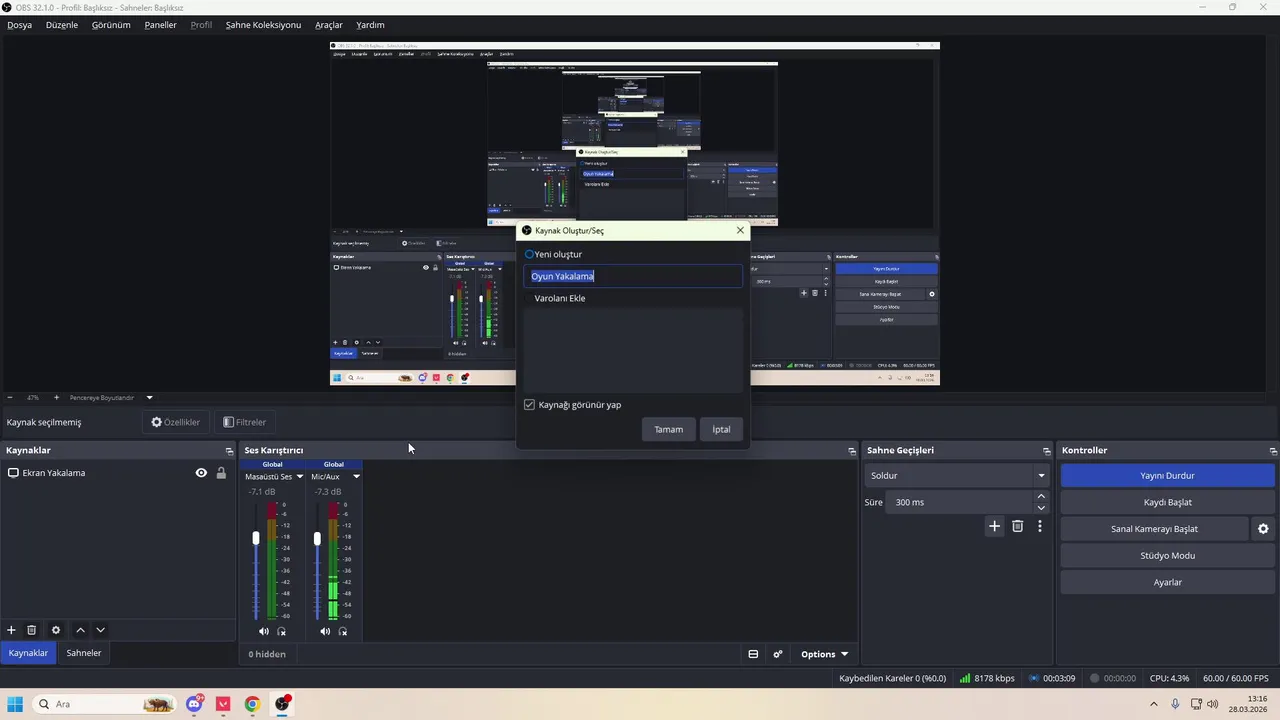Add a transition with the plus icon
1280x720 pixels.
pos(994,526)
